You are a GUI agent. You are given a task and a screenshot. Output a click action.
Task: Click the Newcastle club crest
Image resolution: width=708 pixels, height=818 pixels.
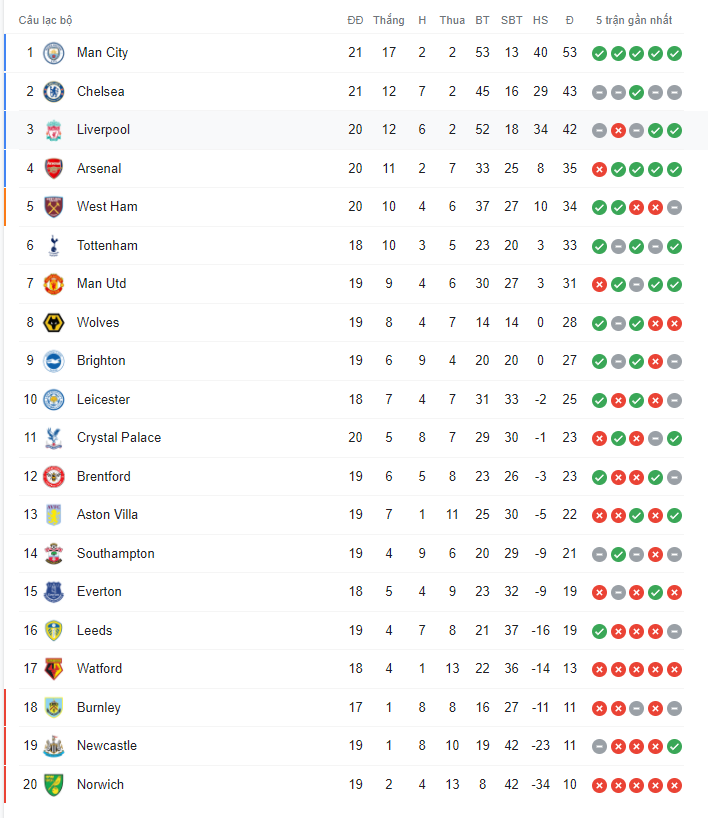tap(54, 746)
